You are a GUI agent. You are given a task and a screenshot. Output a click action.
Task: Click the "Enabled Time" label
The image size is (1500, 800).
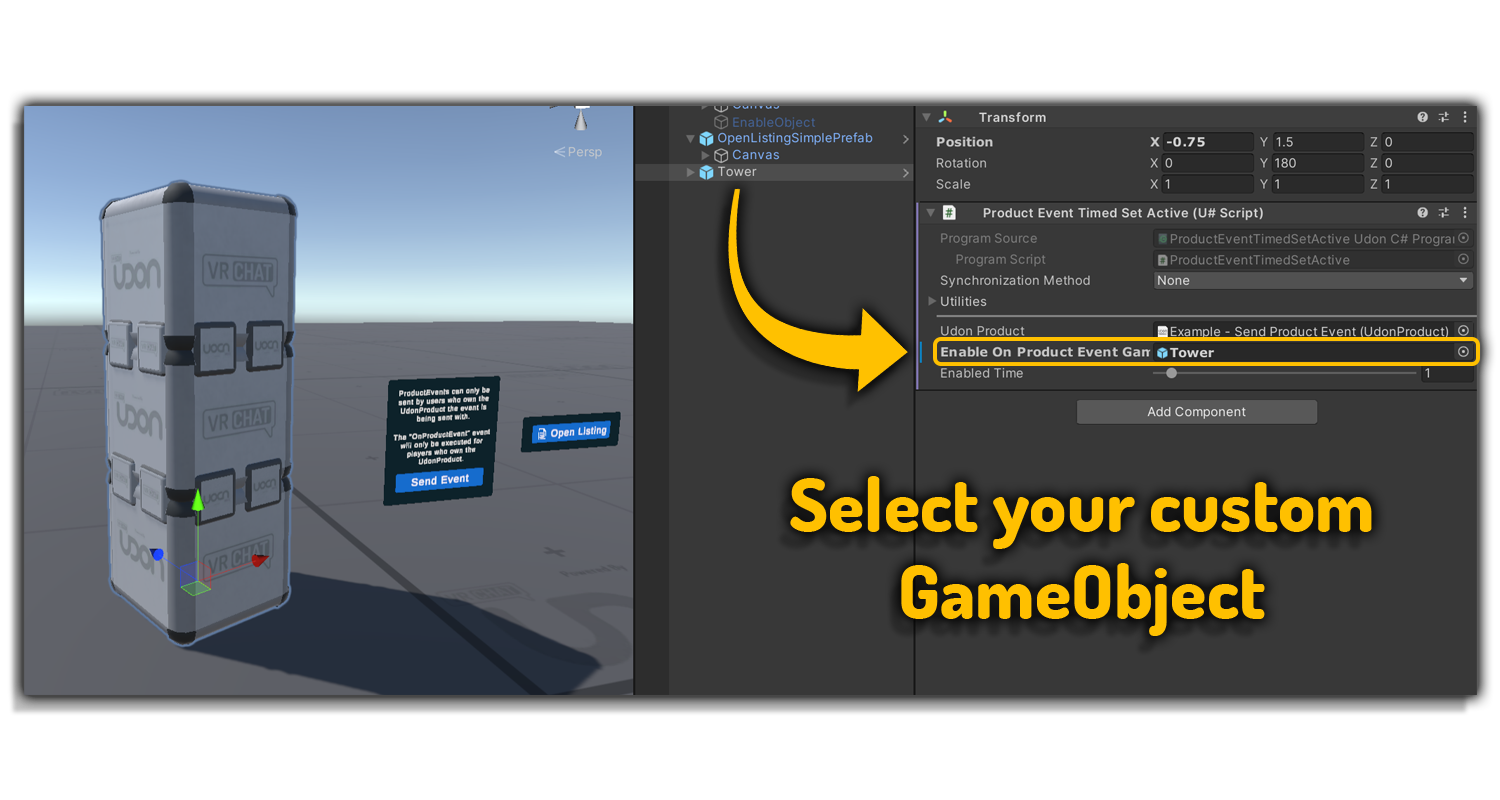click(981, 373)
